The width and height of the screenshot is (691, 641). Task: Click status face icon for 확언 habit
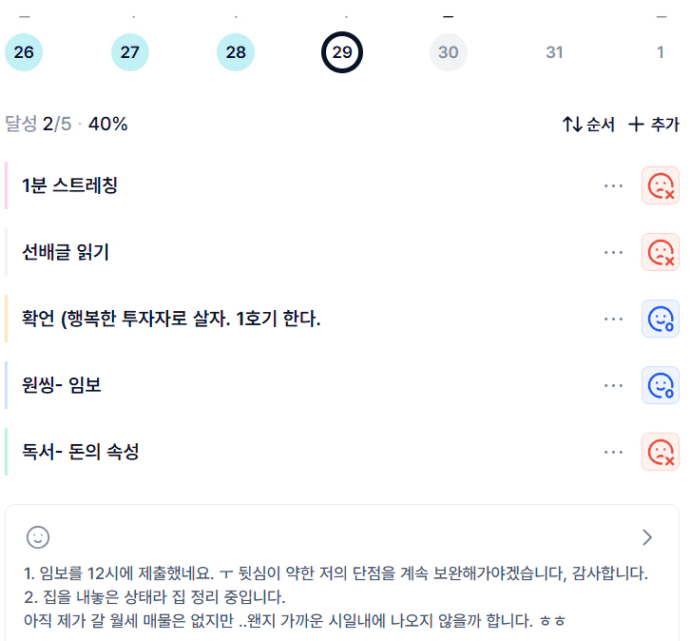660,319
